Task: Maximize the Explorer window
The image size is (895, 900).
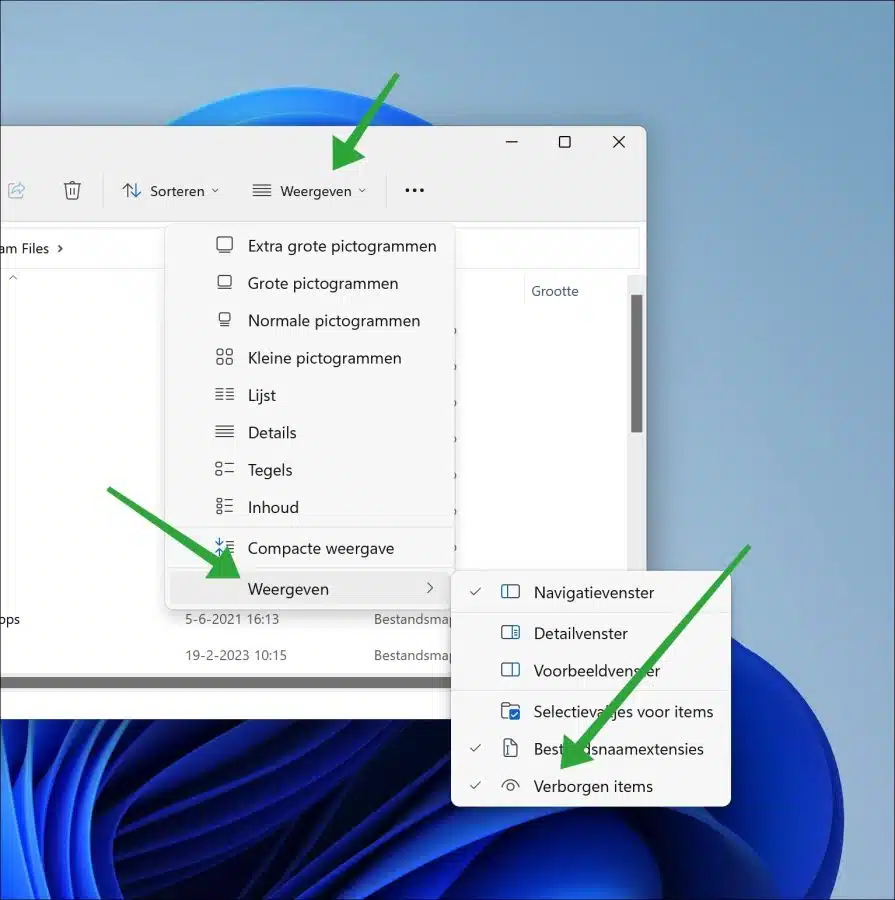Action: pos(565,142)
